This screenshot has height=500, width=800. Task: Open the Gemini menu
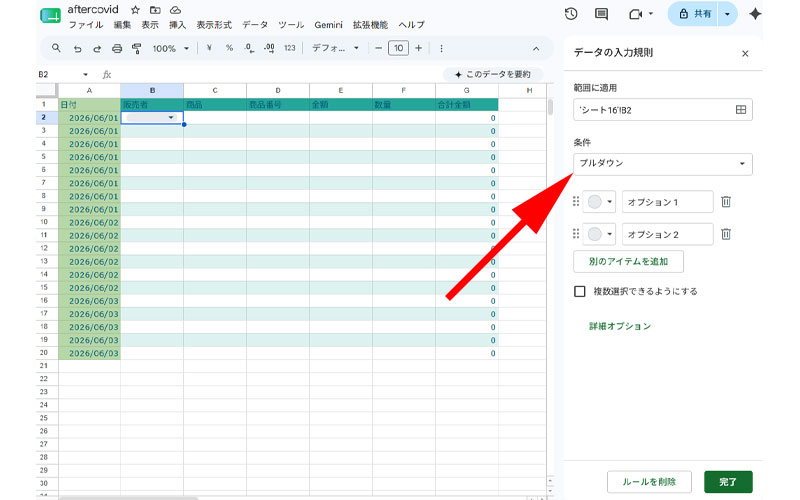[328, 24]
